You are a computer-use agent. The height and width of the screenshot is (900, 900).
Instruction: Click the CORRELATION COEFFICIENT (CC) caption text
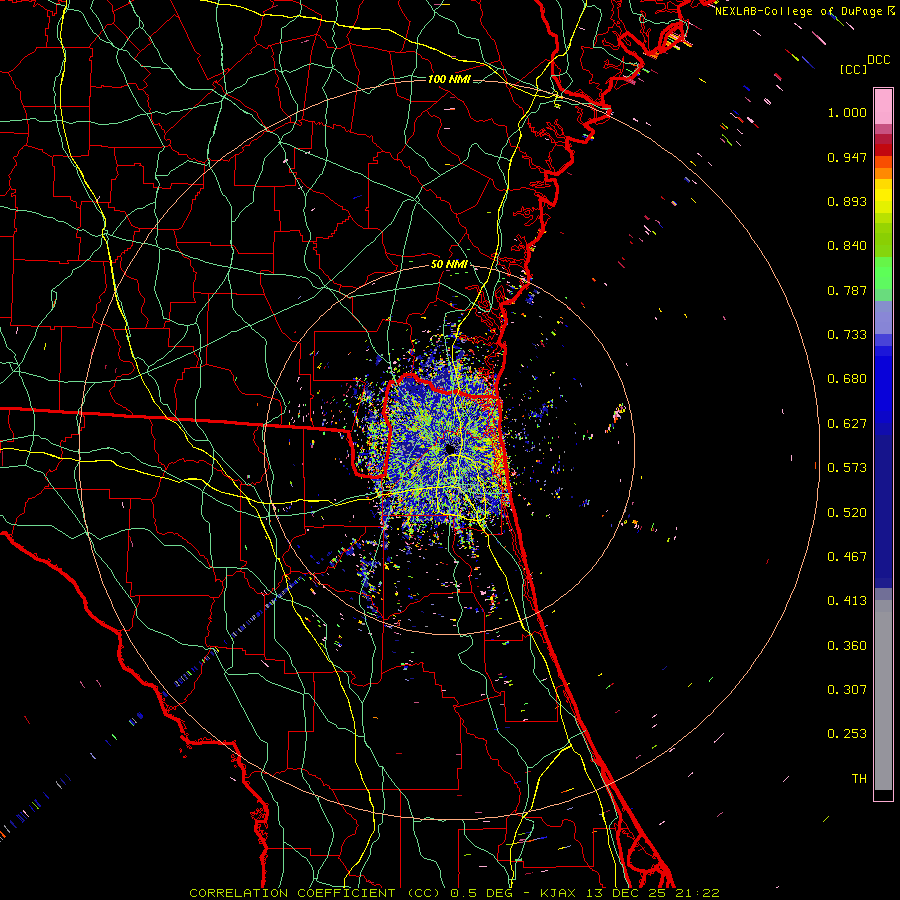[315, 893]
